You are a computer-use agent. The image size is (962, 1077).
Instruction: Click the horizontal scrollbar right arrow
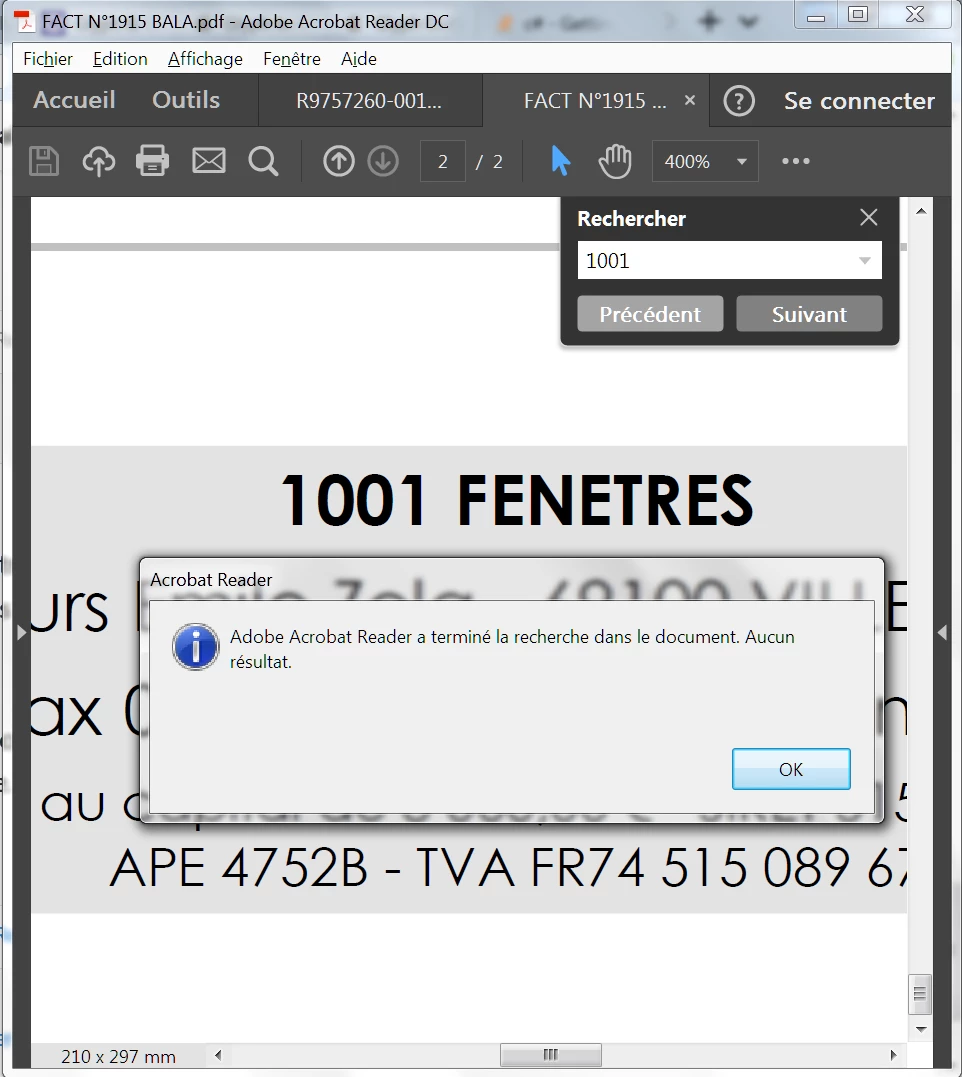(x=893, y=1054)
